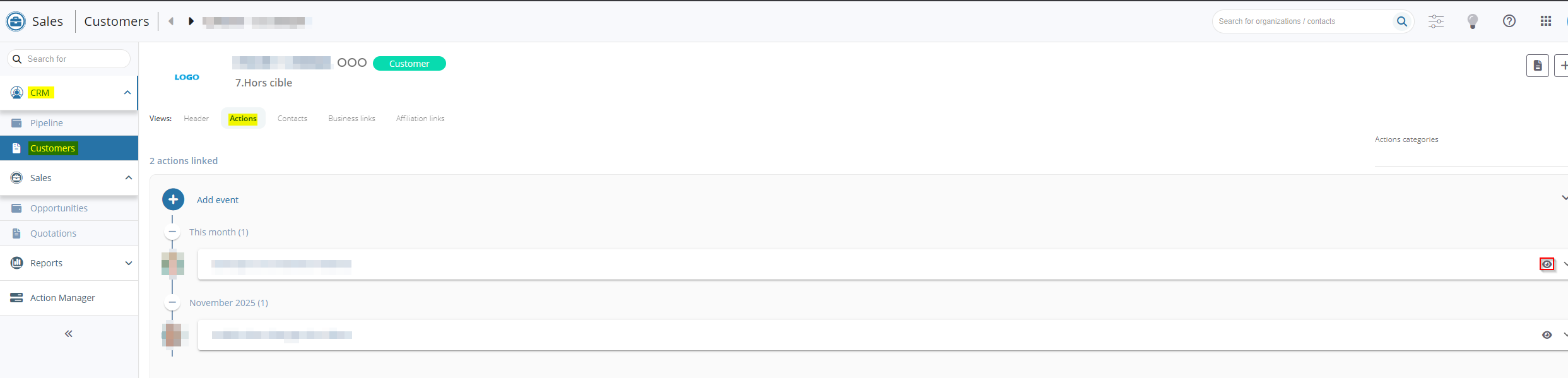Open Action Manager in sidebar
Screen dimensions: 1568x378
(x=62, y=298)
